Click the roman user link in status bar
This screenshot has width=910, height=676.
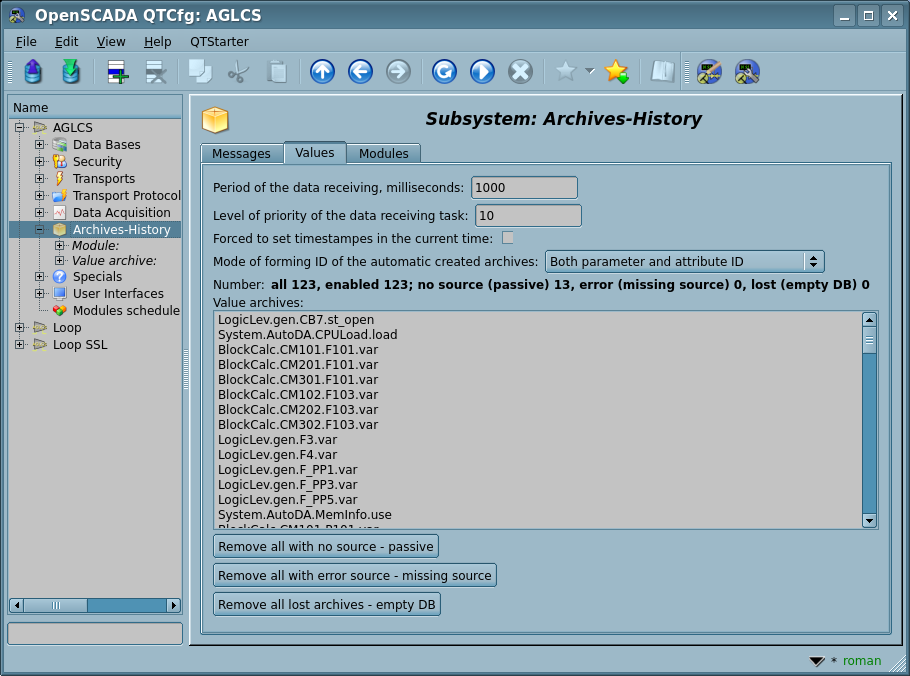[x=862, y=661]
